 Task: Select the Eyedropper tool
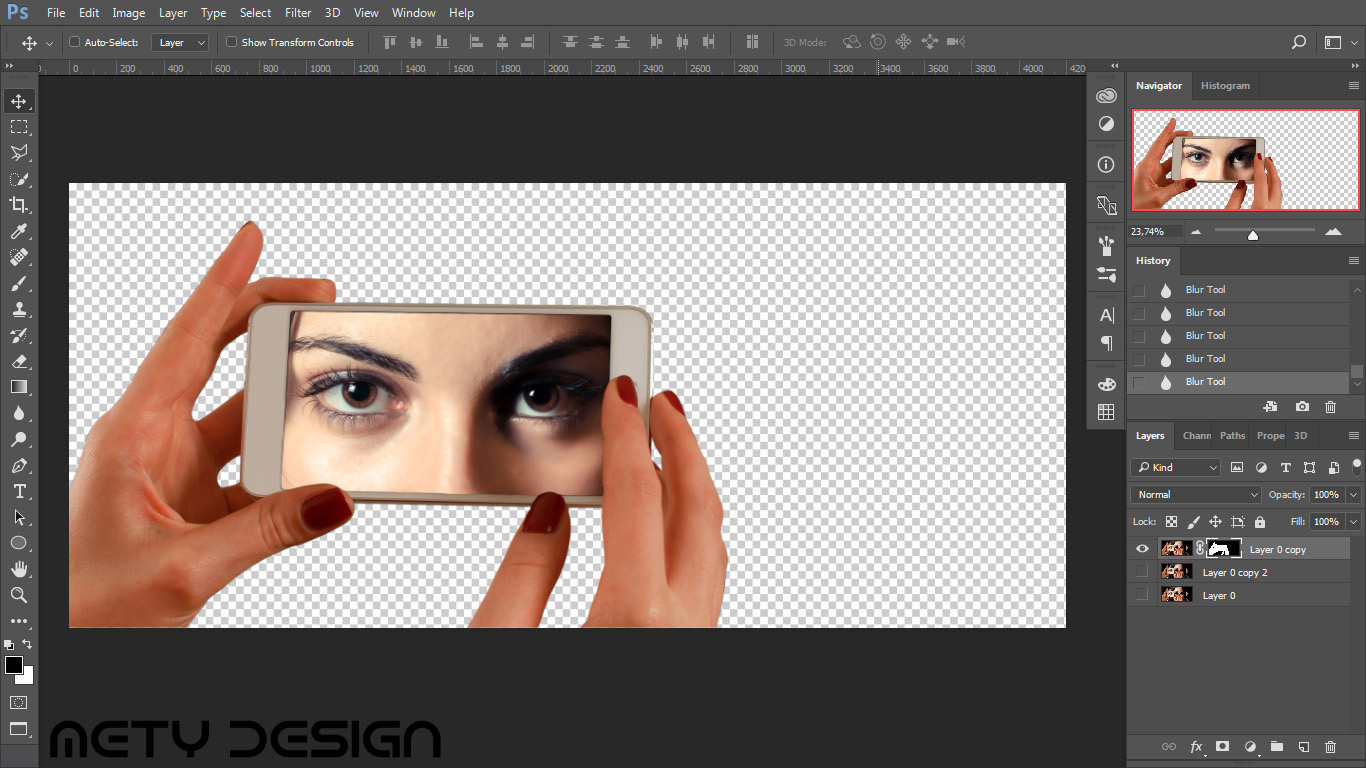[x=18, y=232]
